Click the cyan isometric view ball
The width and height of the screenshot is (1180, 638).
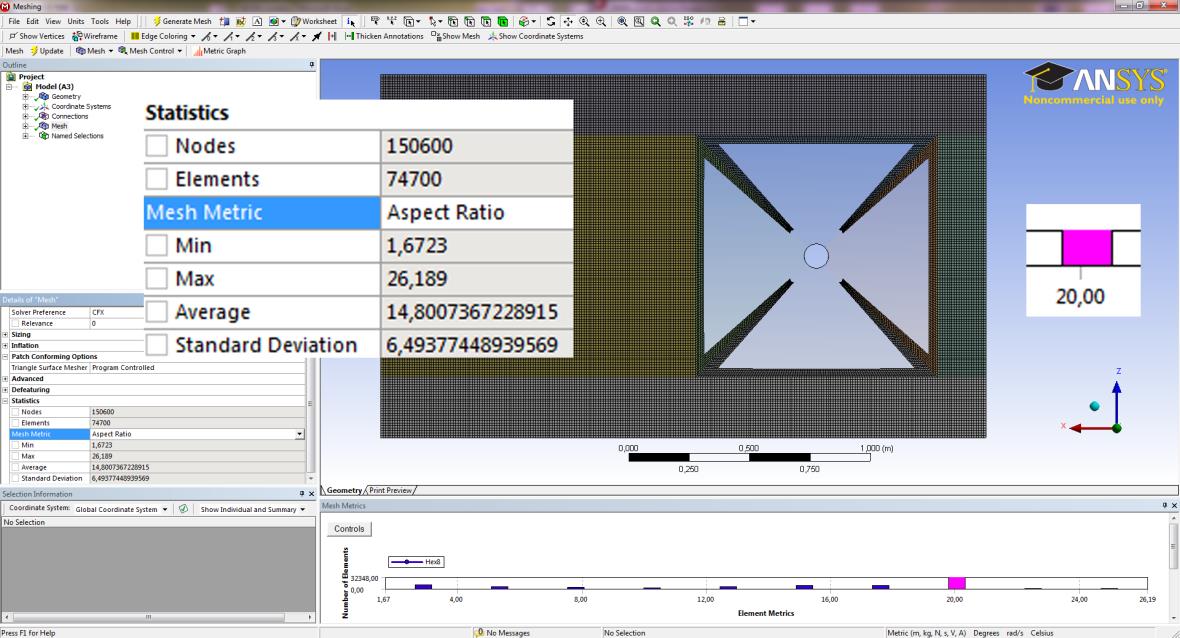point(1094,406)
